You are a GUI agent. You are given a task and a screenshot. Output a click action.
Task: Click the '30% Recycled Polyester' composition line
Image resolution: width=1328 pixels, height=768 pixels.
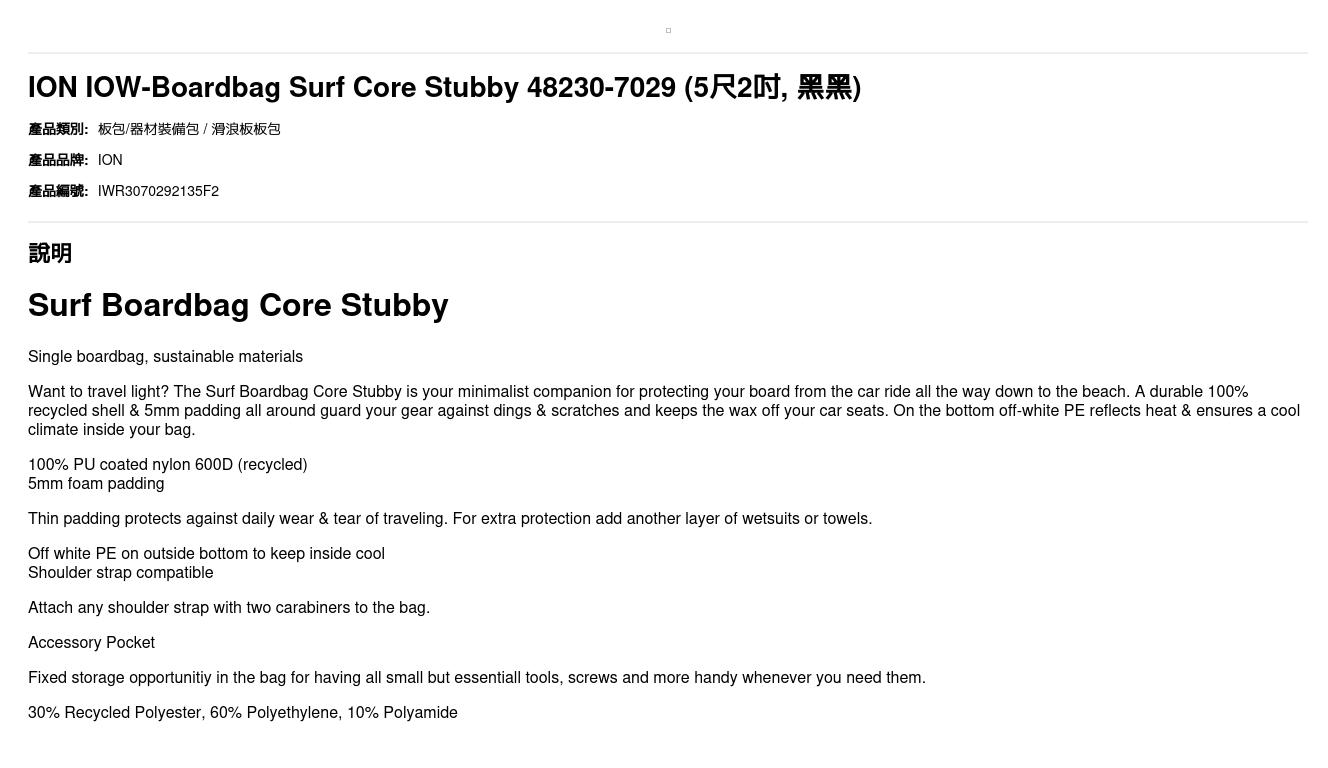tap(243, 713)
